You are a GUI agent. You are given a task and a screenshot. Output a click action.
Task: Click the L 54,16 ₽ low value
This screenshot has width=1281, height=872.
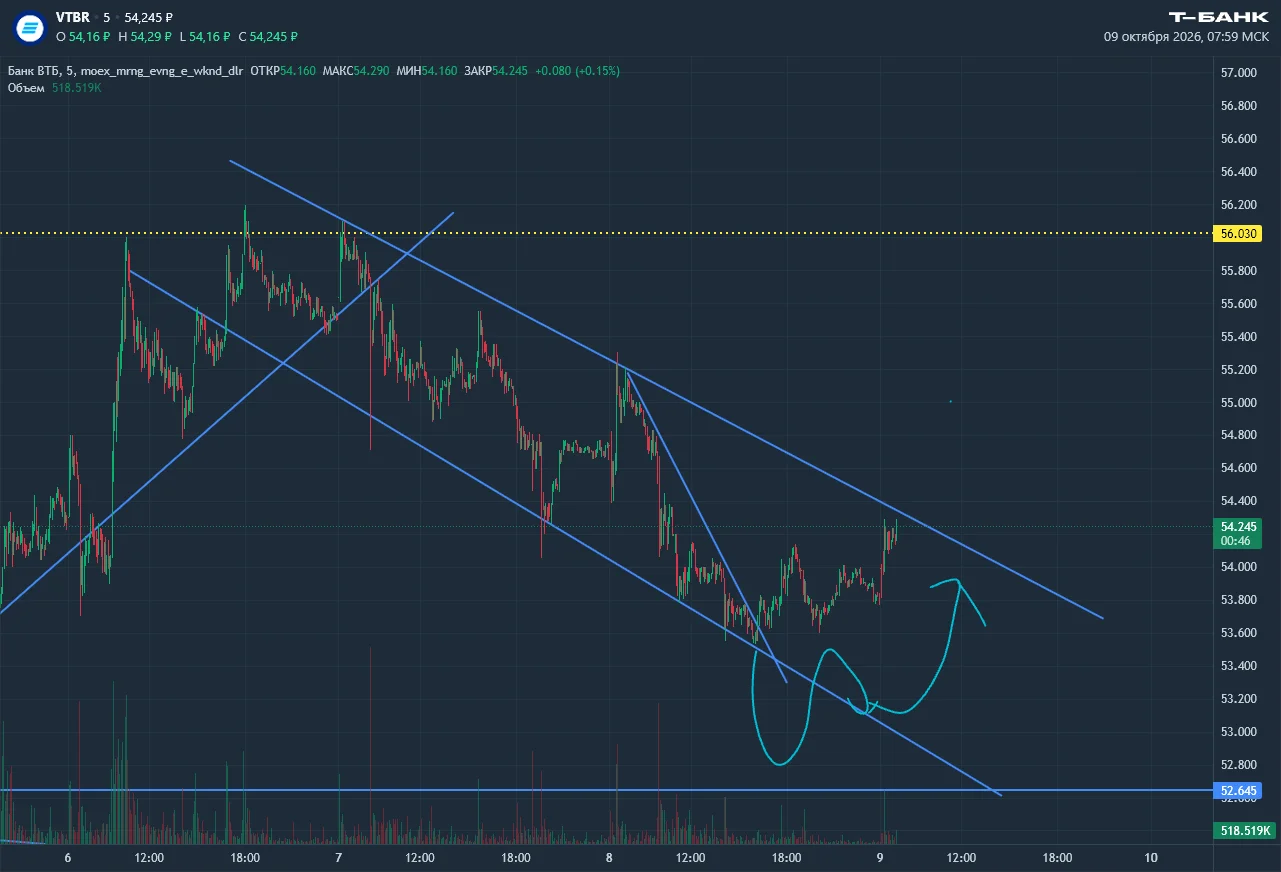204,36
